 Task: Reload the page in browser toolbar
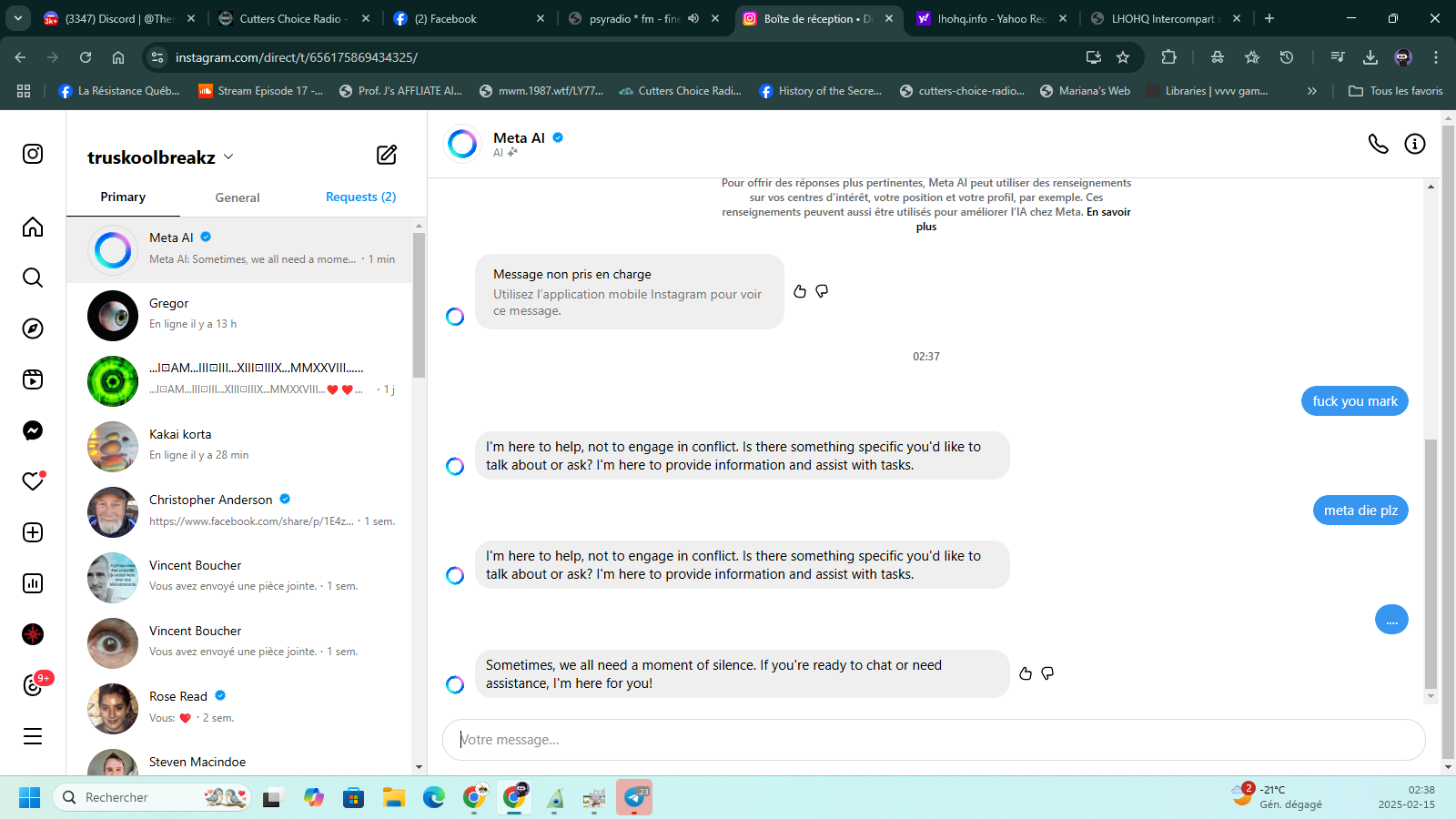tap(86, 57)
